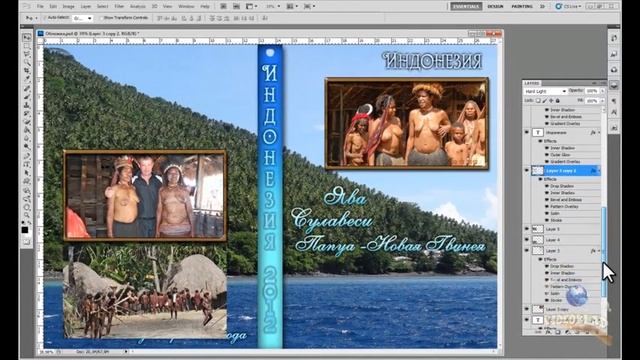Switch to the Design workspace
The width and height of the screenshot is (640, 360).
[x=495, y=7]
